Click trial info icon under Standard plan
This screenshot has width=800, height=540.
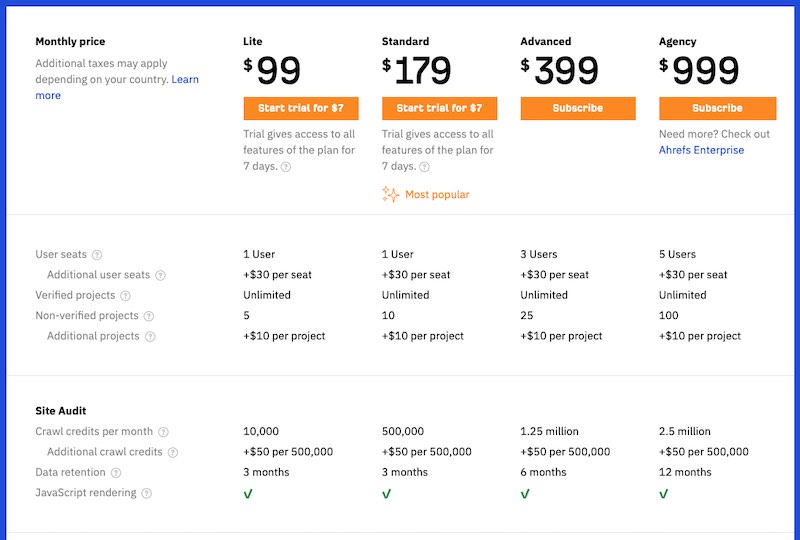(x=424, y=167)
